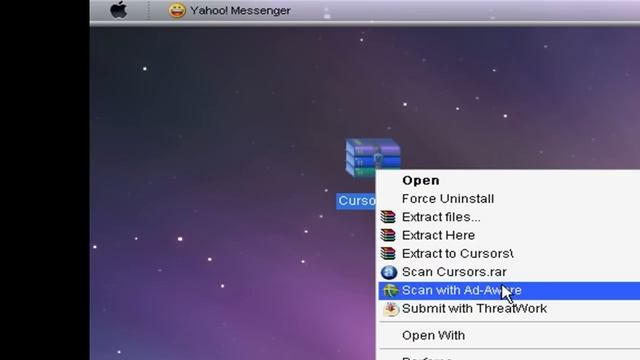
Task: Expand the Open With submenu entry
Action: tap(433, 336)
